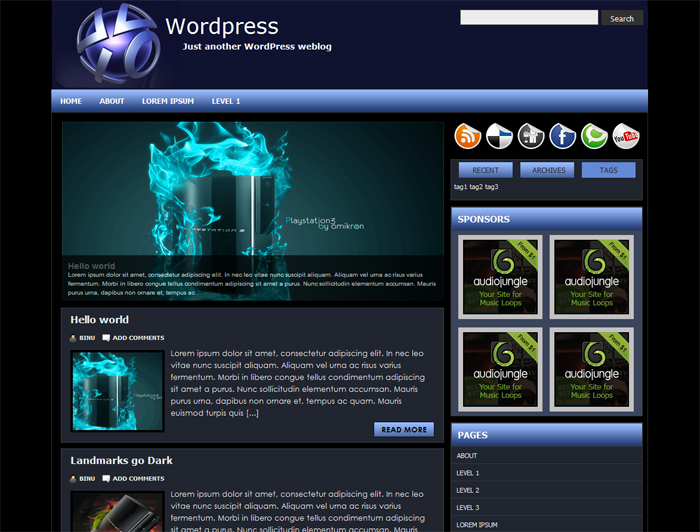The image size is (700, 532).
Task: Click the author icon under Landmarks go Dark
Action: (x=73, y=479)
